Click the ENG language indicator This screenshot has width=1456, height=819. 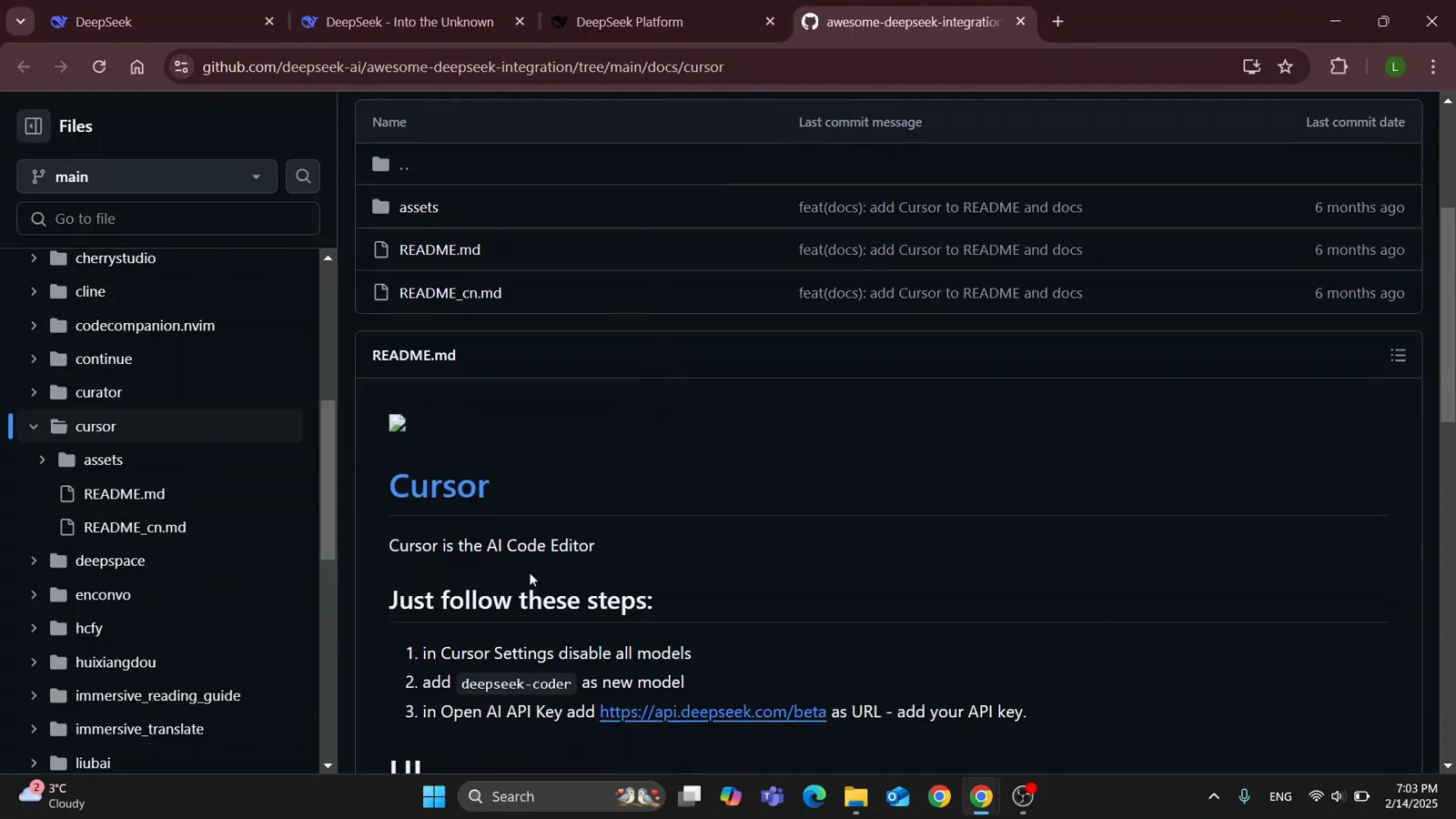(x=1280, y=797)
